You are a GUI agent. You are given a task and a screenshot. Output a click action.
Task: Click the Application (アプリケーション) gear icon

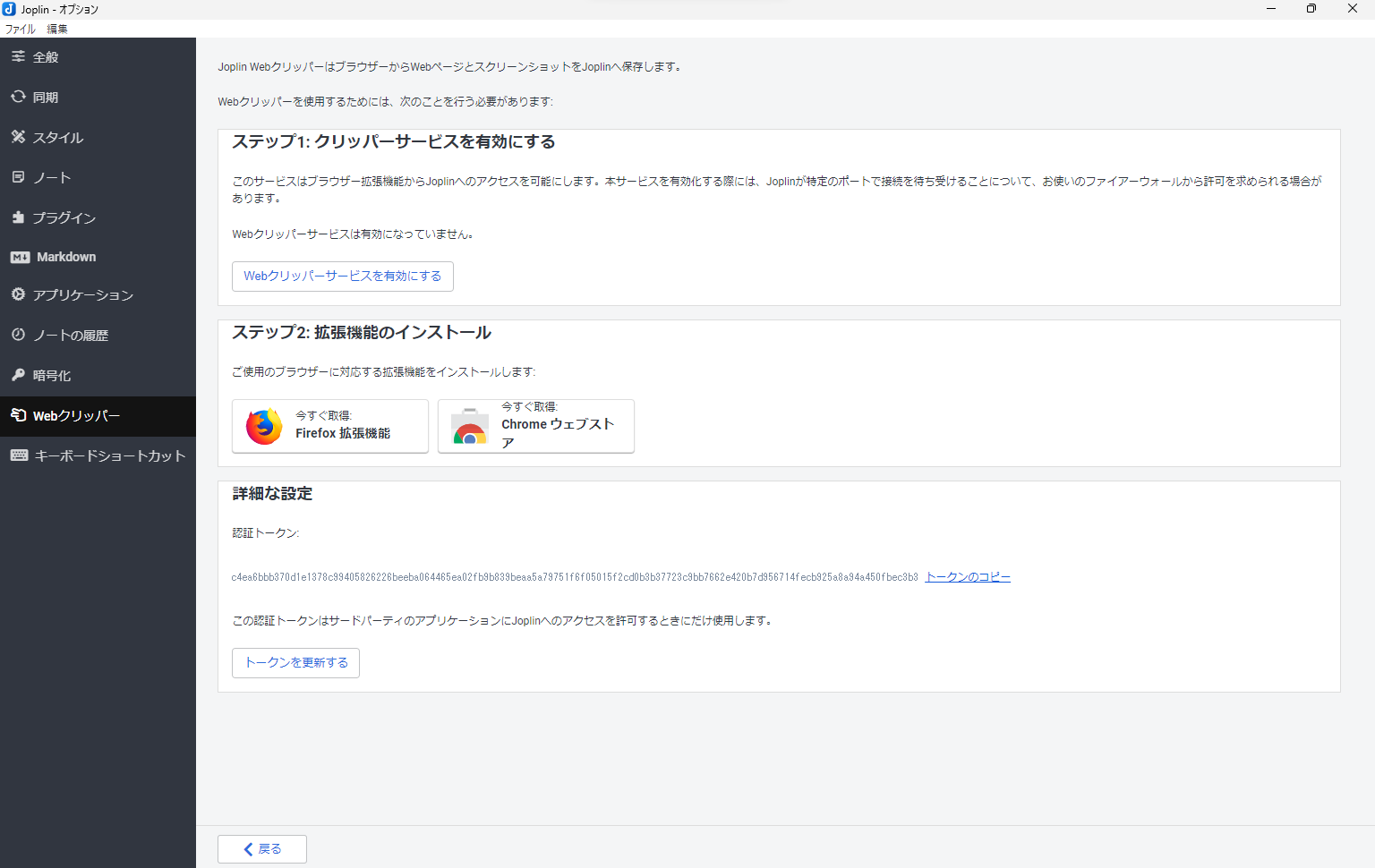click(x=18, y=294)
